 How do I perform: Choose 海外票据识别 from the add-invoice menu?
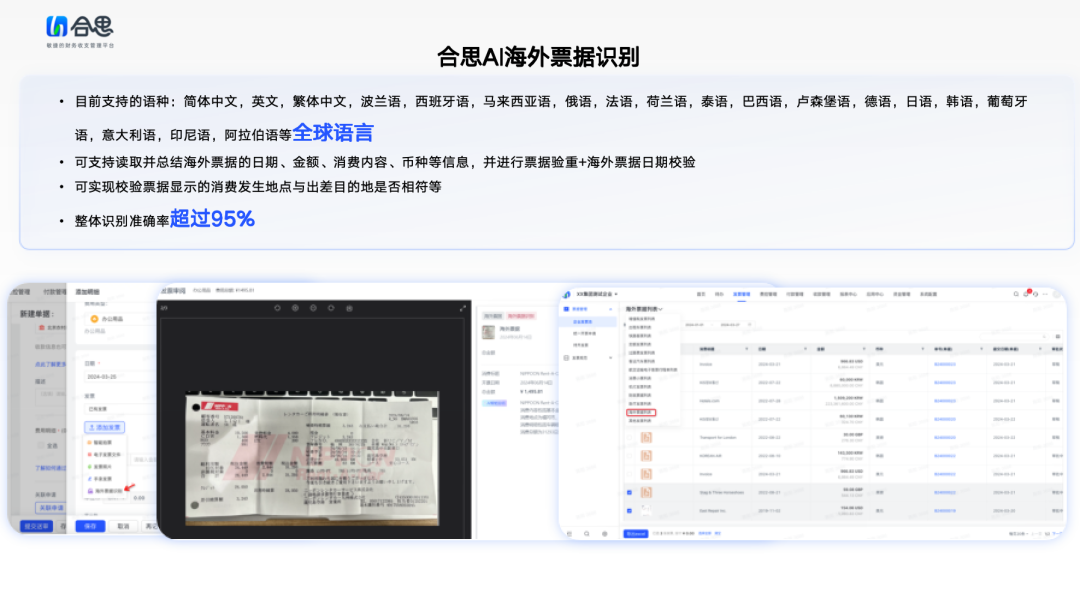[x=105, y=491]
